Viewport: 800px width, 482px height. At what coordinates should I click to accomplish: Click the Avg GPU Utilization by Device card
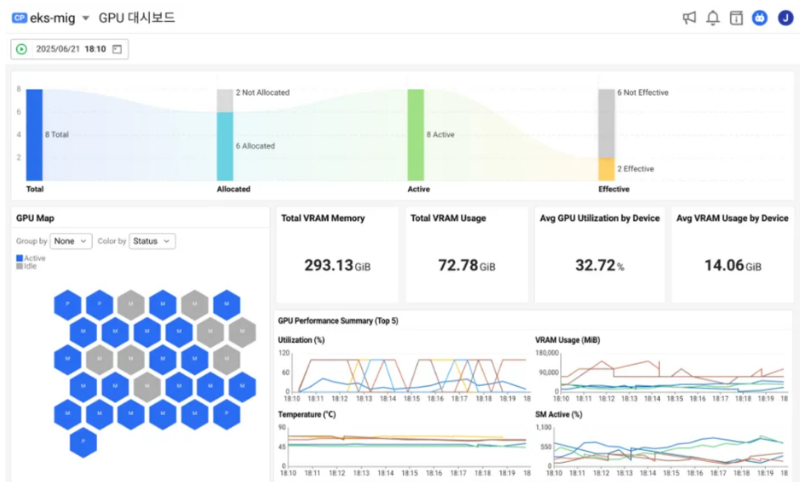click(599, 254)
